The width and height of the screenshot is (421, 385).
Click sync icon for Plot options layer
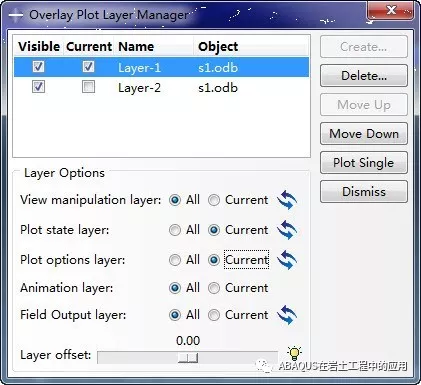point(287,260)
